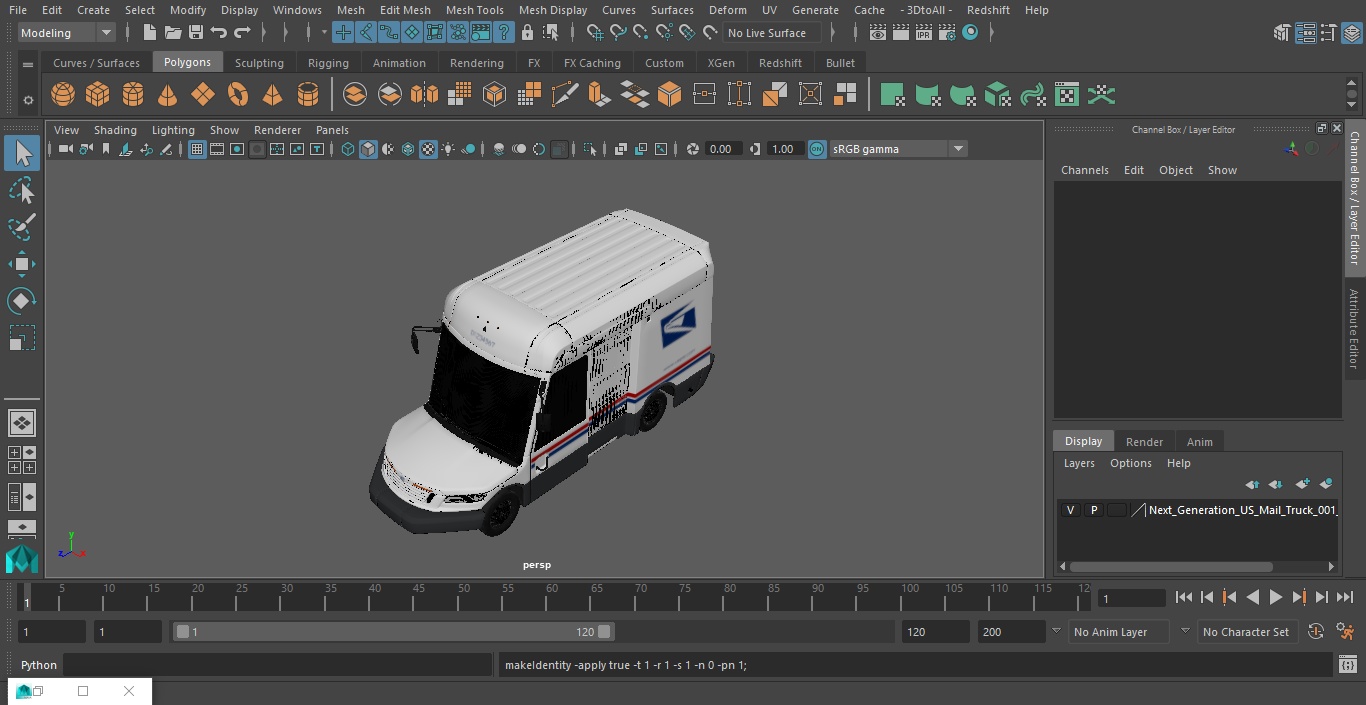Open the Mesh Tools menu
1366x705 pixels.
474,10
